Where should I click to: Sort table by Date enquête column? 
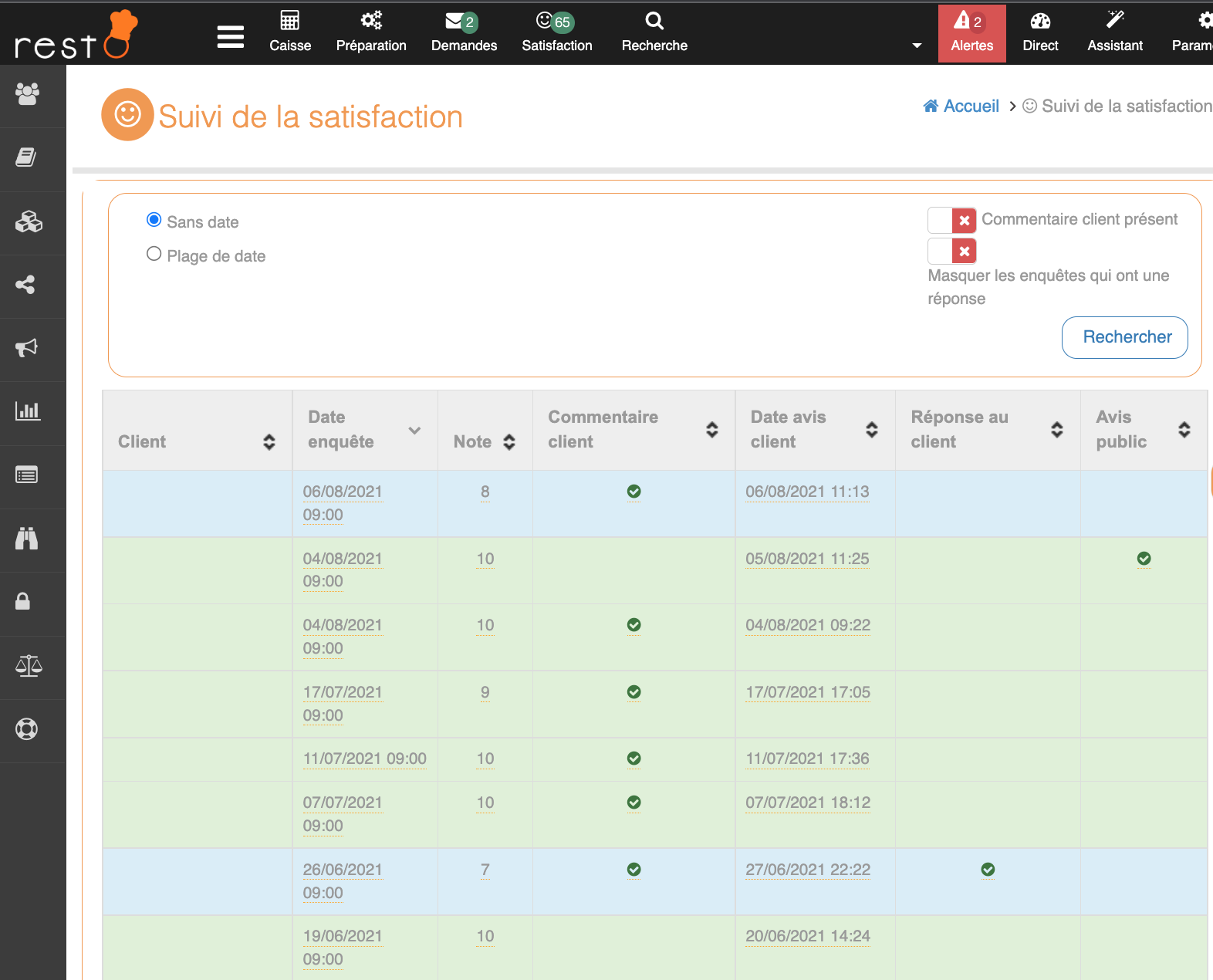pos(414,431)
